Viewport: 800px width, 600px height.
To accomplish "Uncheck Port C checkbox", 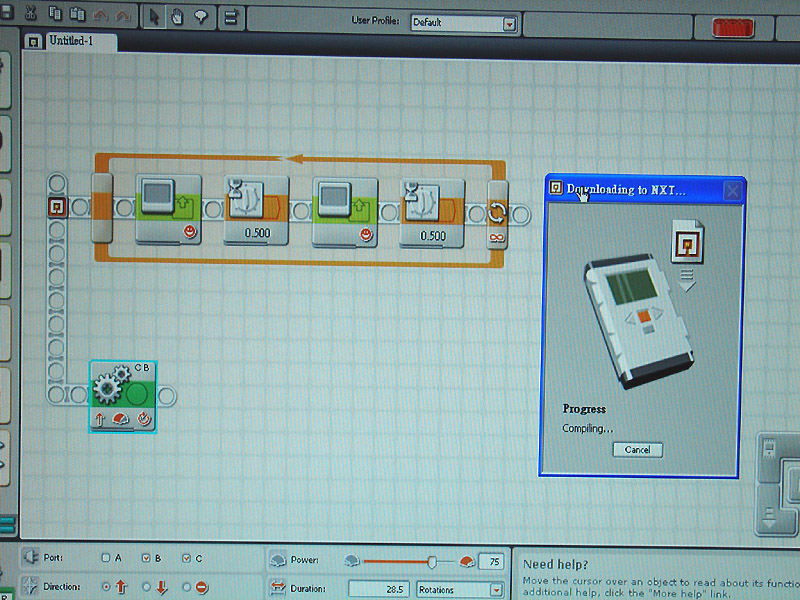I will [x=186, y=559].
